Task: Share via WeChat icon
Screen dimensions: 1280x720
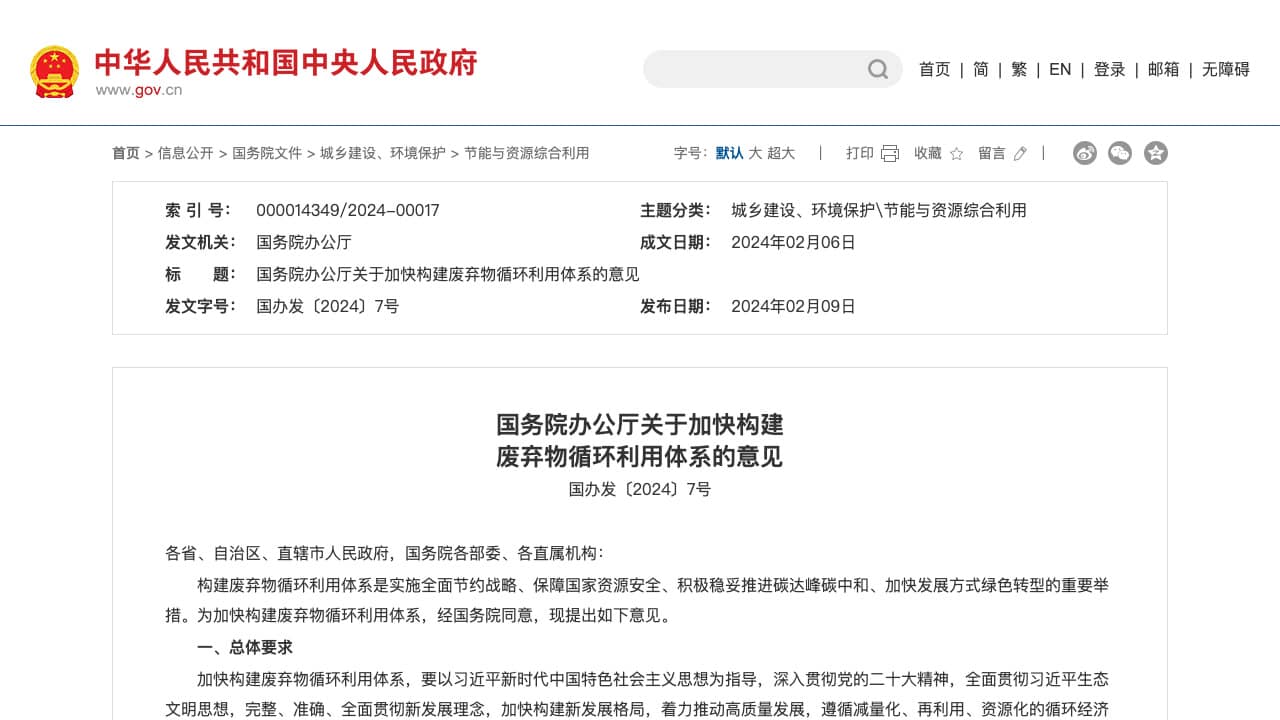Action: coord(1120,153)
